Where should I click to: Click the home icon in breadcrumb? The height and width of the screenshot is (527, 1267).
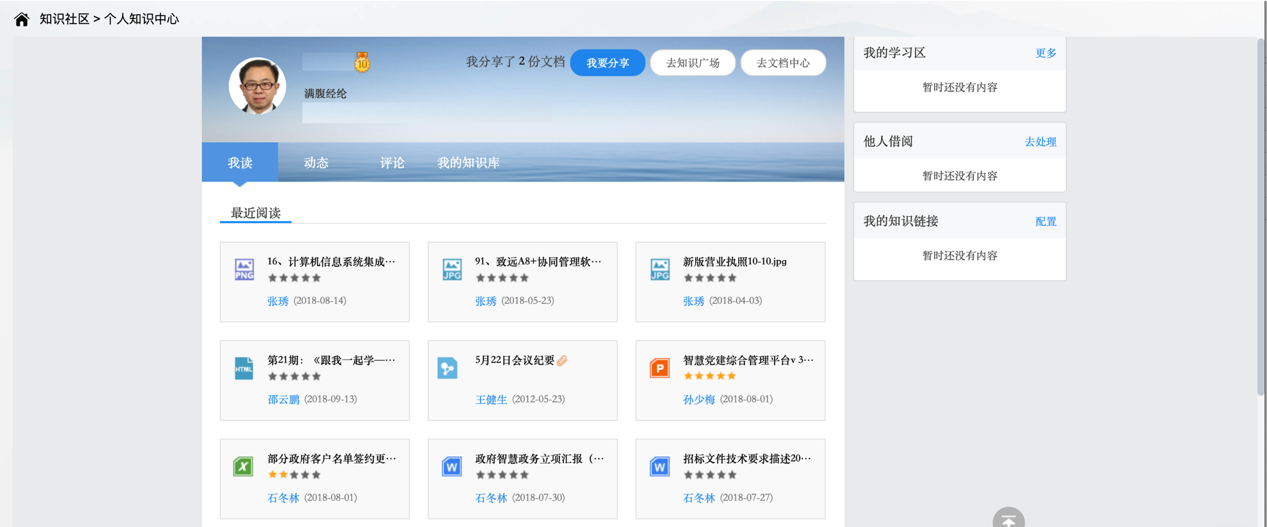pyautogui.click(x=21, y=19)
